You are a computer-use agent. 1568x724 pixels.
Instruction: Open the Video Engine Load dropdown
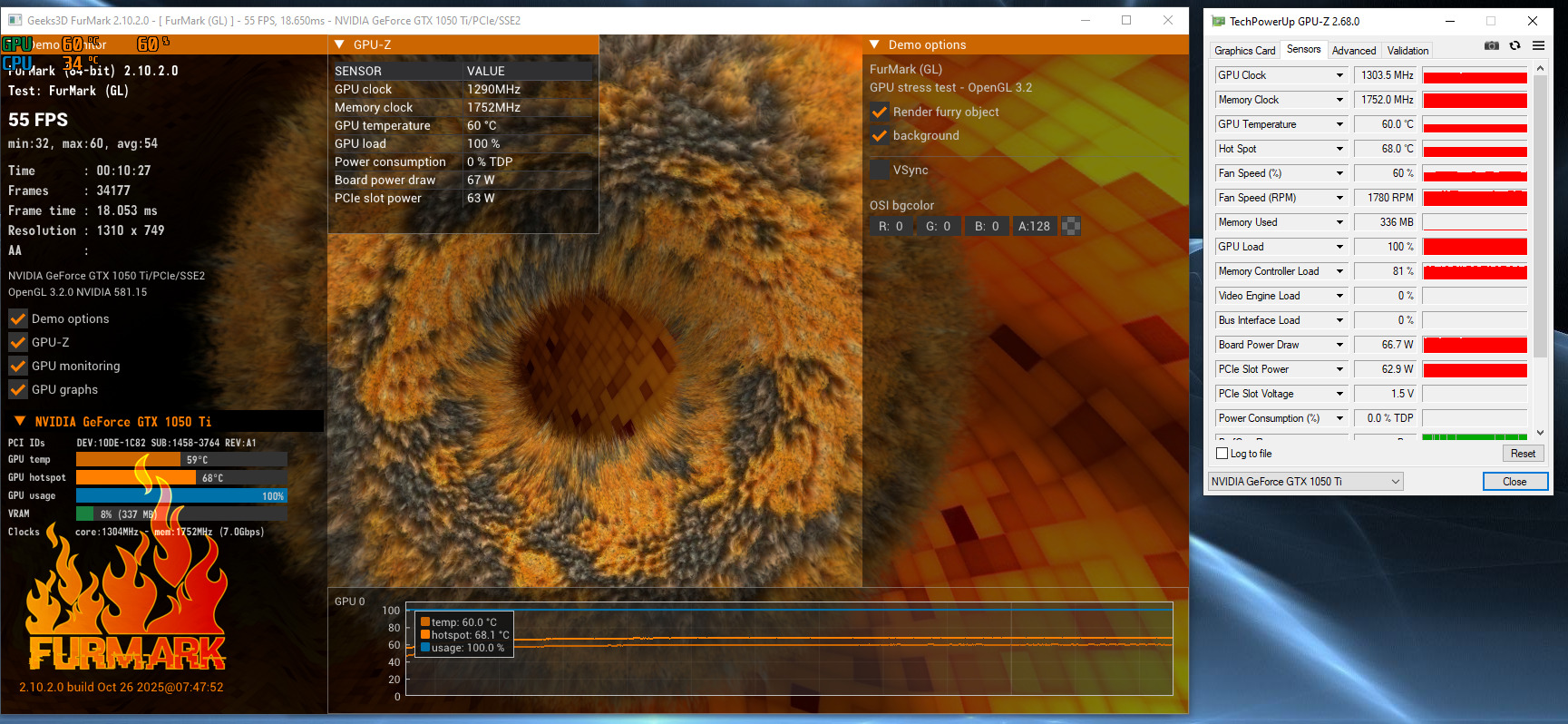point(1339,296)
